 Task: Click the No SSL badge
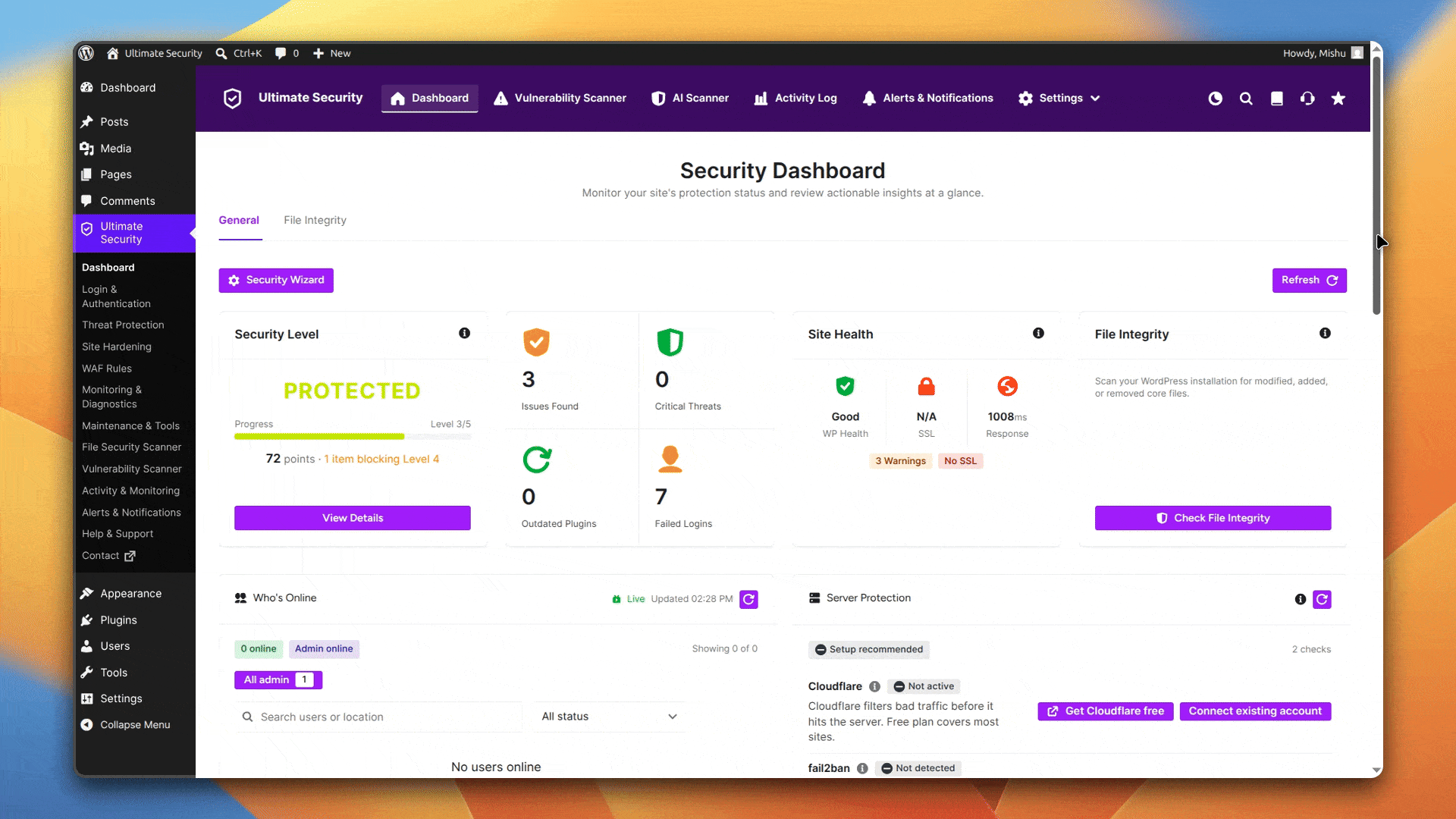[960, 461]
